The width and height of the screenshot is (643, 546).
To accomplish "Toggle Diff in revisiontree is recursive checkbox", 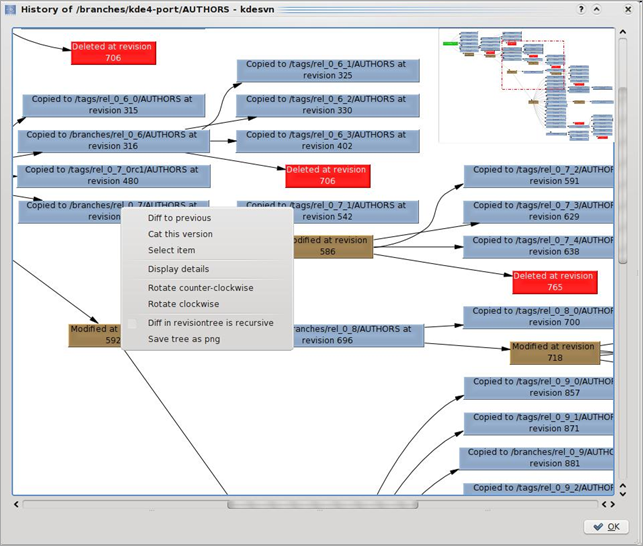I will click(x=132, y=323).
